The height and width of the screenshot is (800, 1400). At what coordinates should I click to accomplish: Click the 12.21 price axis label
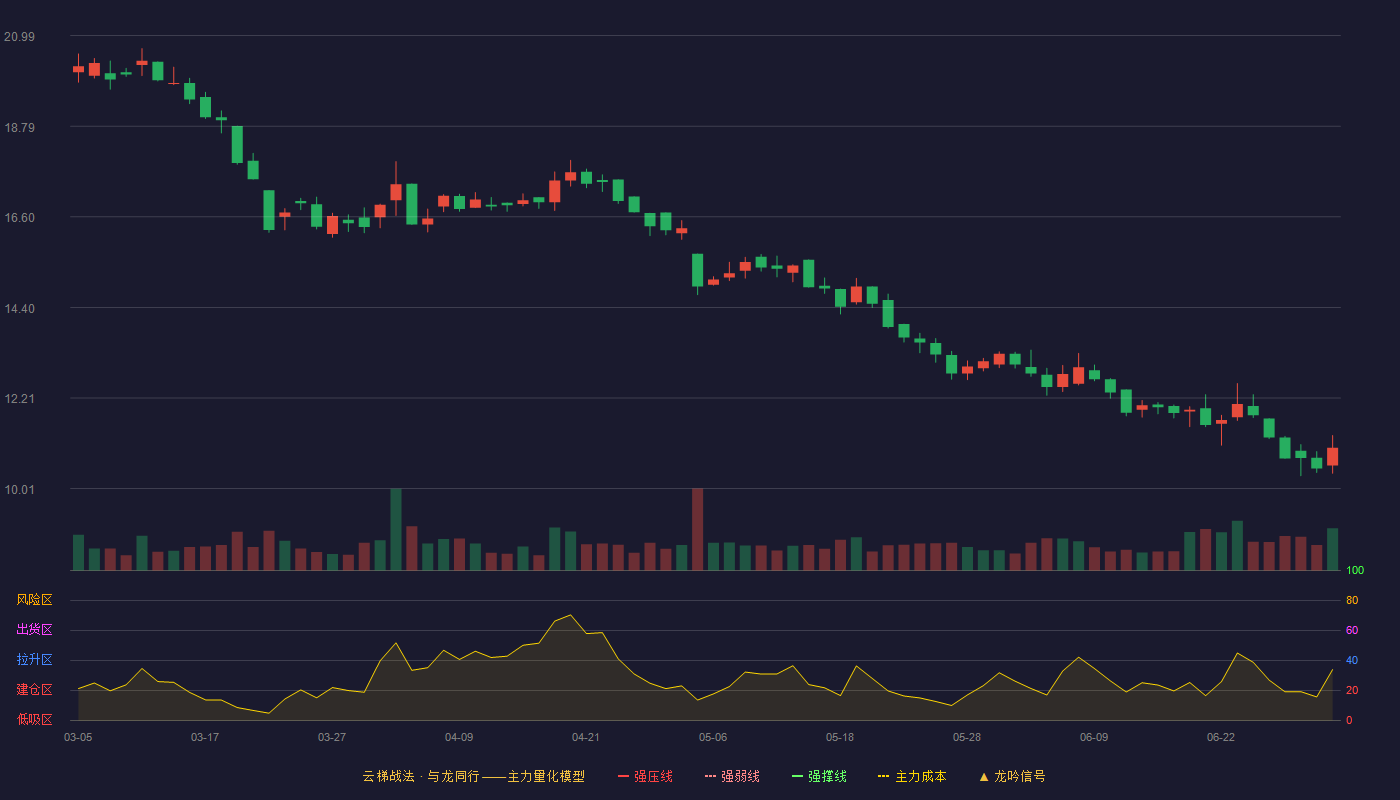19,399
